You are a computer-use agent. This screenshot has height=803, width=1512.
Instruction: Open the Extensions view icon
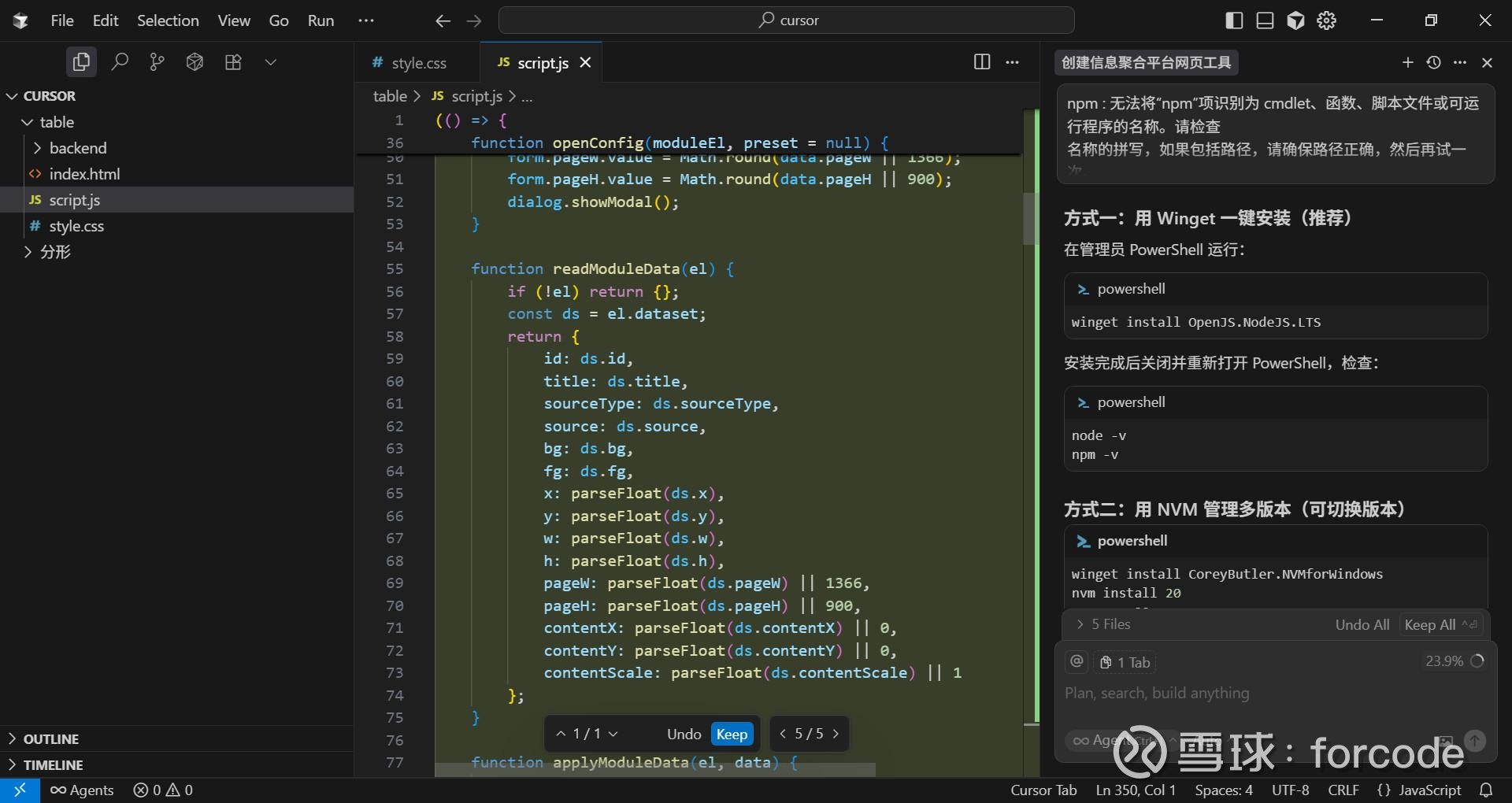coord(233,62)
